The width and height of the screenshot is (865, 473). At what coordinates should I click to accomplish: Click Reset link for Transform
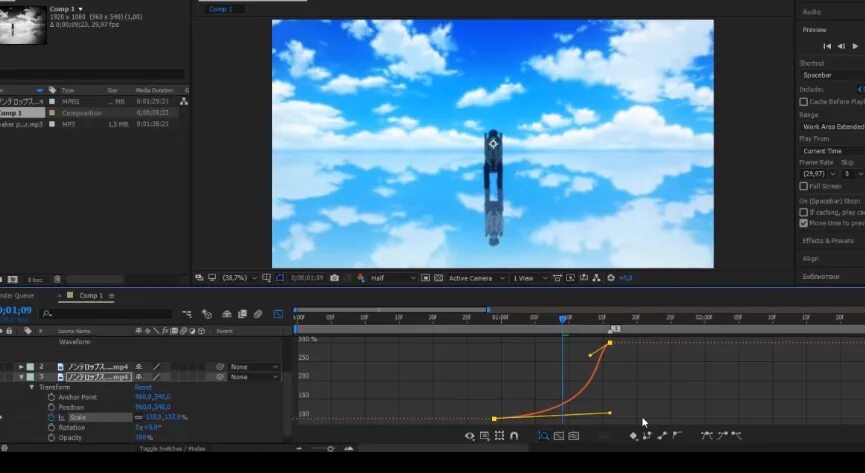coord(143,387)
